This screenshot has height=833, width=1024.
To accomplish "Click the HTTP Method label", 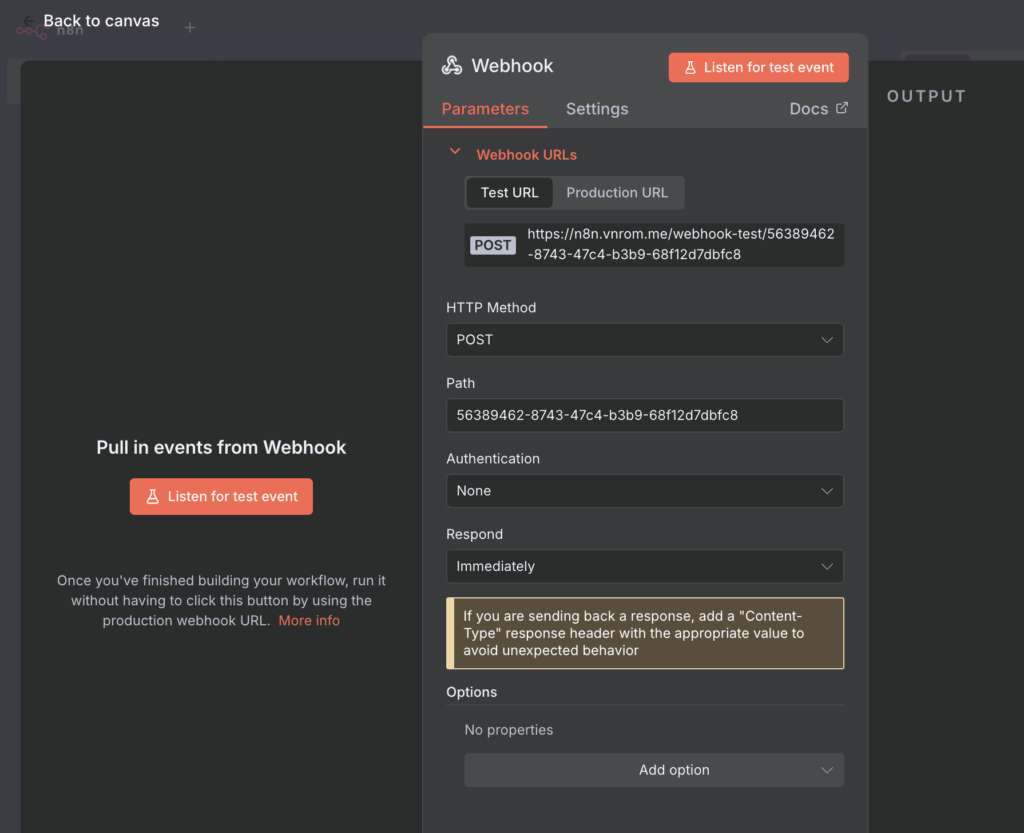I will [491, 307].
